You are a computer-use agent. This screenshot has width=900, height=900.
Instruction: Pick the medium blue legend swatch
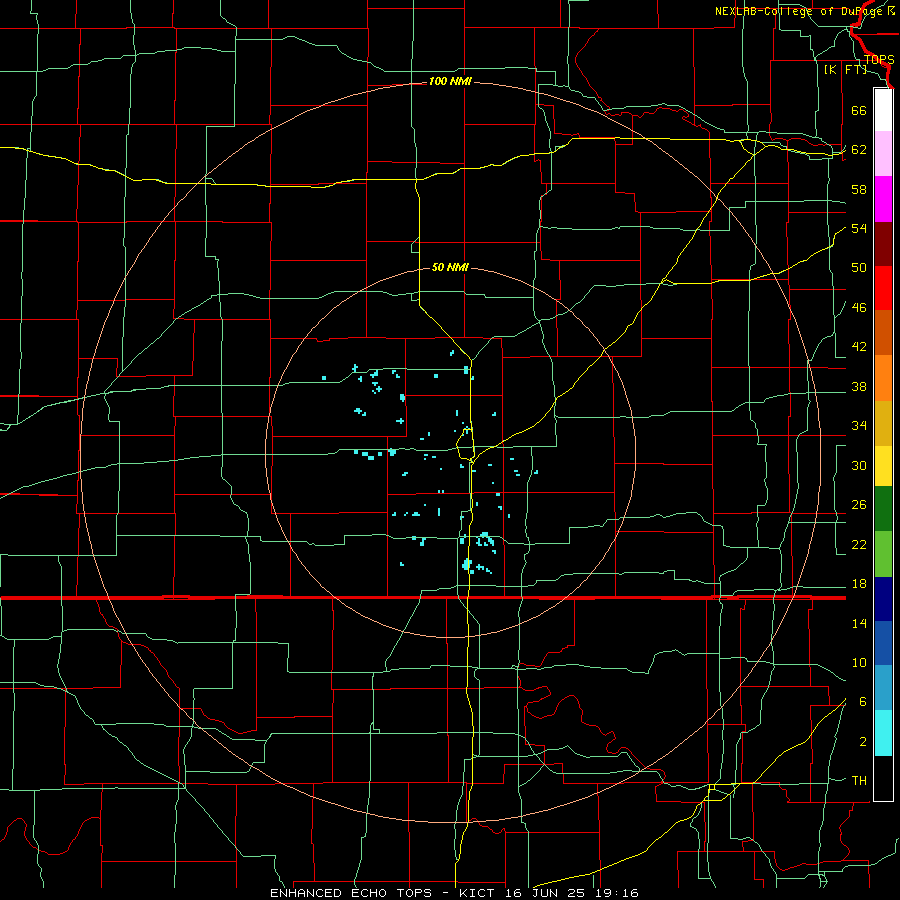coord(883,643)
